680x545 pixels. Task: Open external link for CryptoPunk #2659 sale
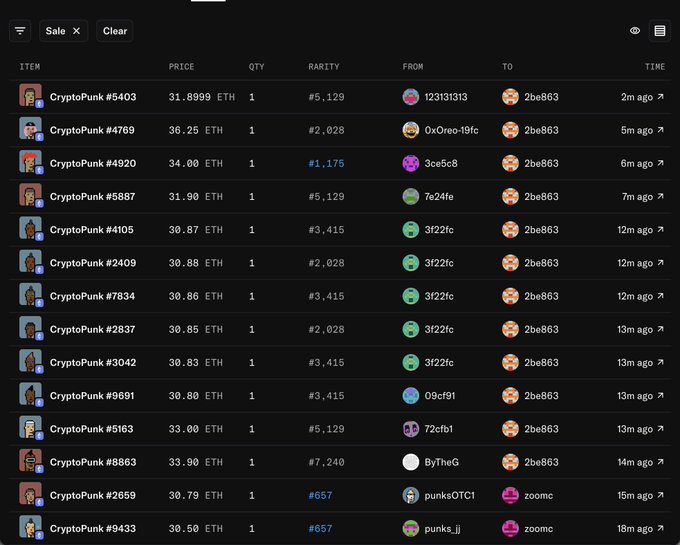click(x=660, y=495)
